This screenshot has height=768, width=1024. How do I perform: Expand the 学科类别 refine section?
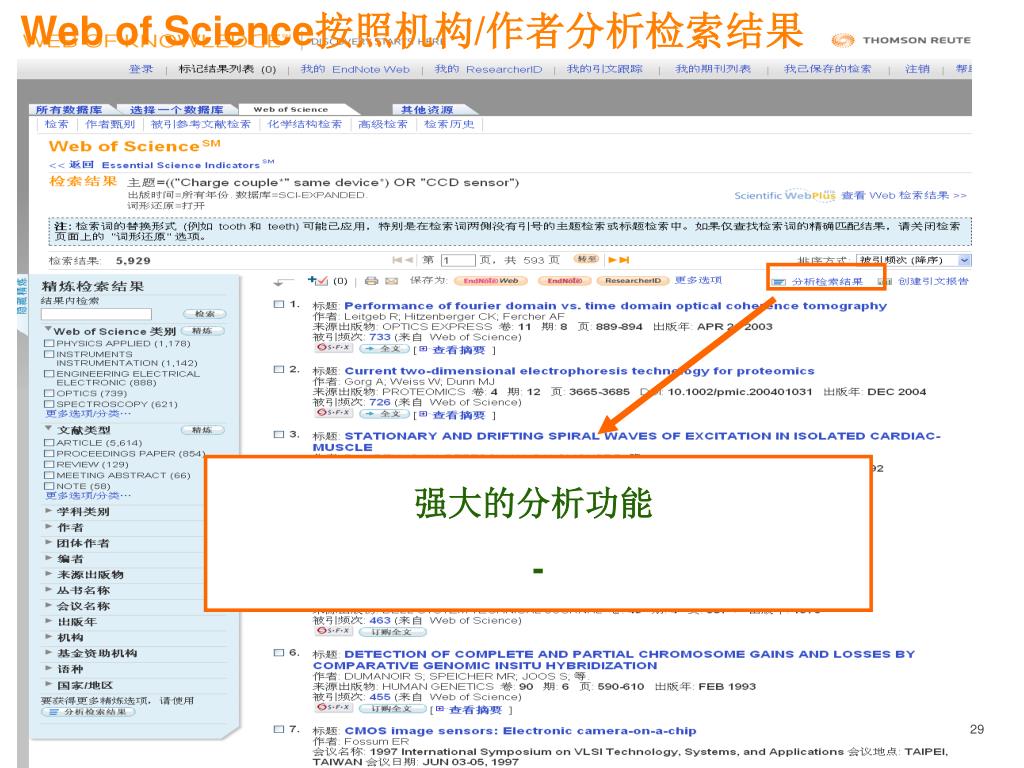point(48,511)
